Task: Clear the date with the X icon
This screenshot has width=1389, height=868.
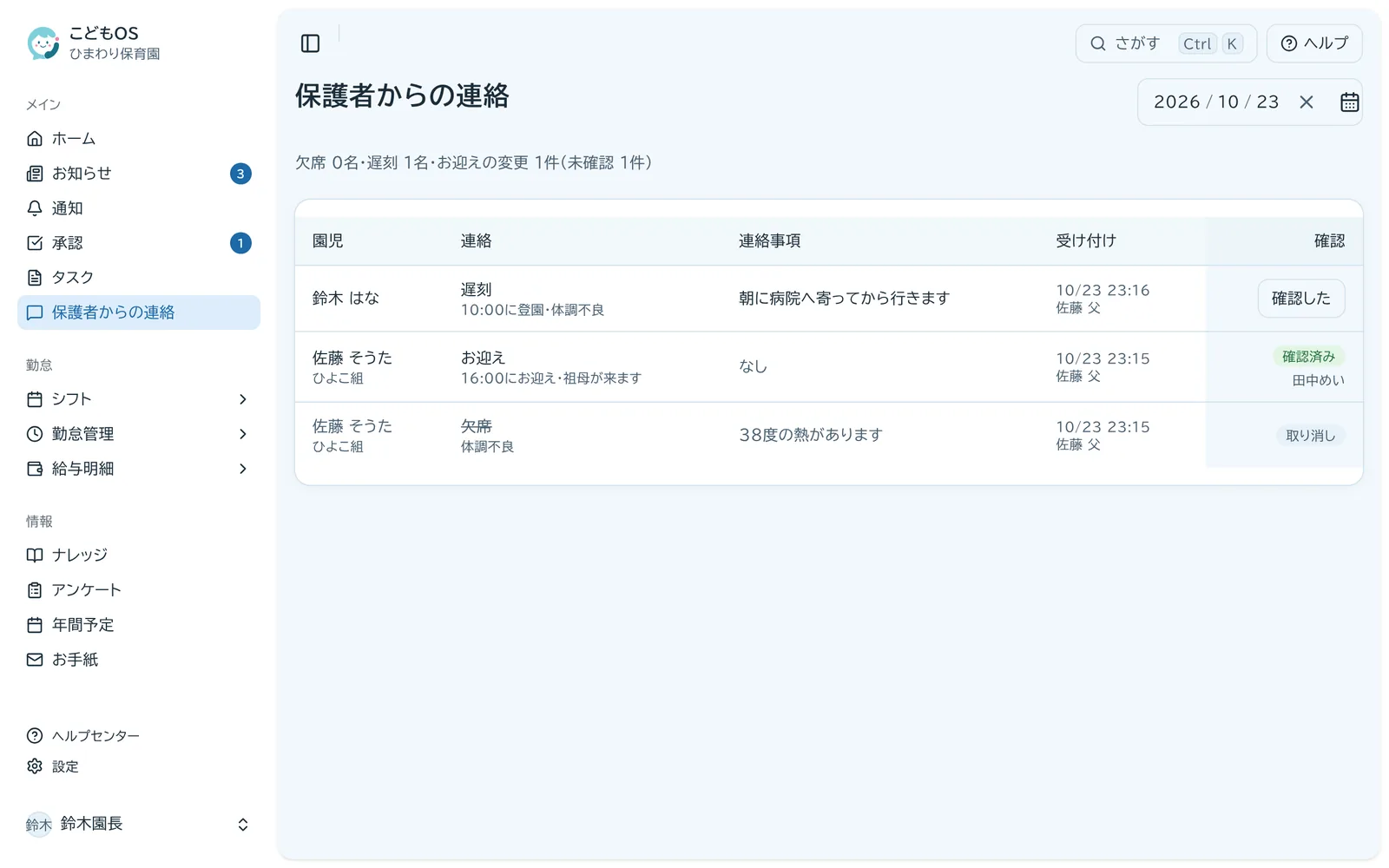Action: tap(1307, 102)
